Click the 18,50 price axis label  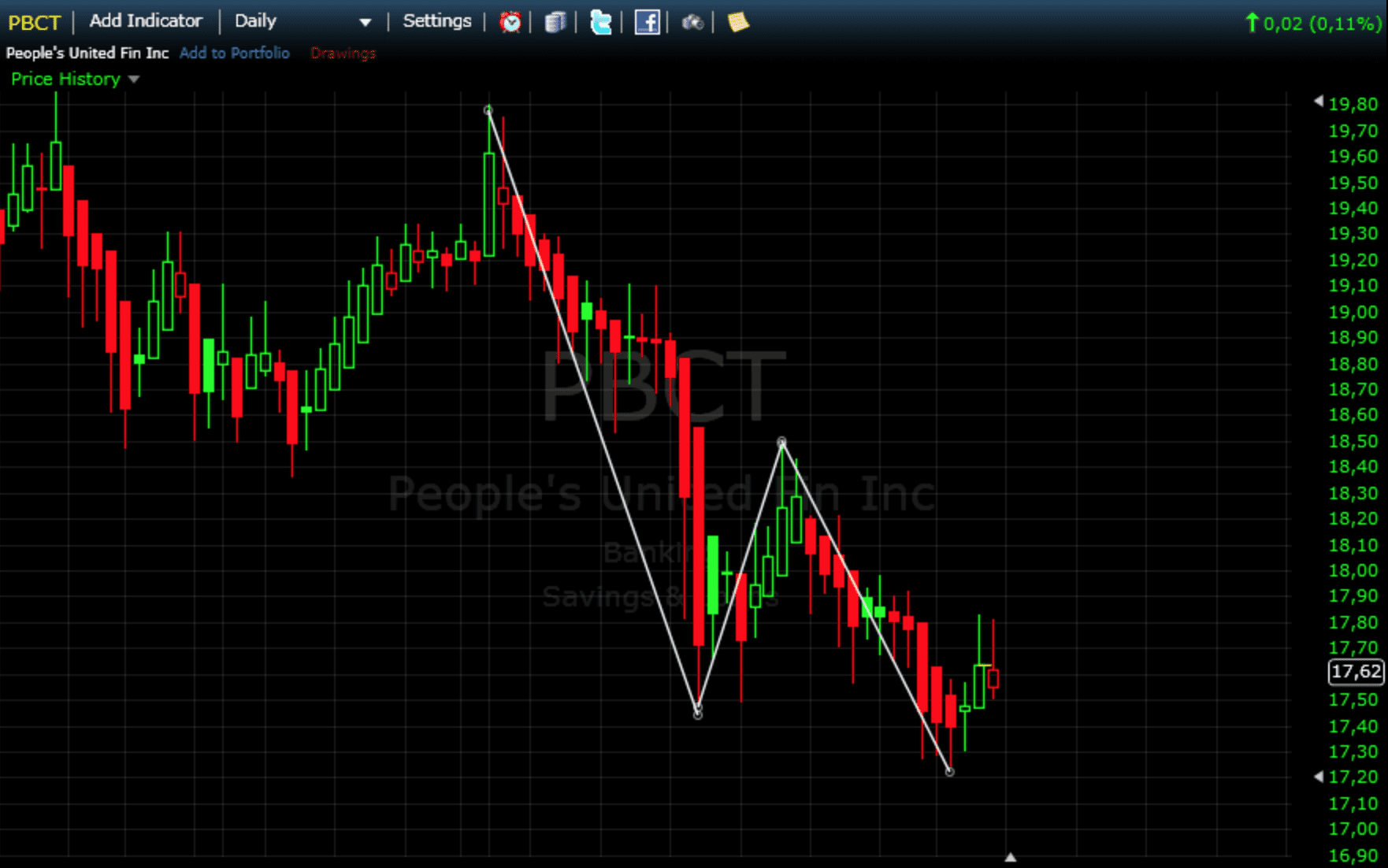click(1353, 441)
